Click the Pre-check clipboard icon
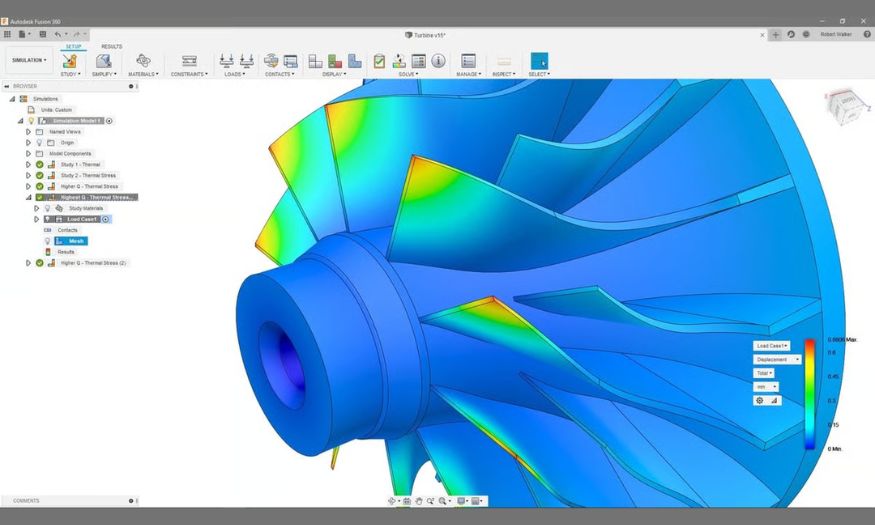 coord(379,61)
